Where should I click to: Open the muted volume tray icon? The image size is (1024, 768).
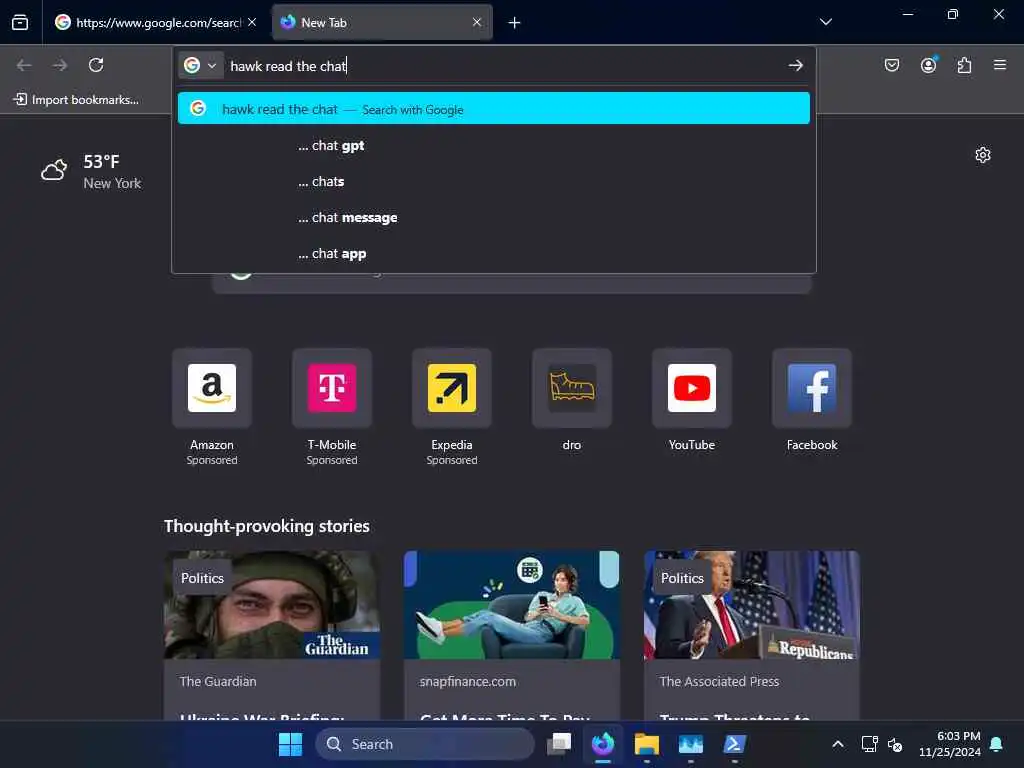(895, 744)
